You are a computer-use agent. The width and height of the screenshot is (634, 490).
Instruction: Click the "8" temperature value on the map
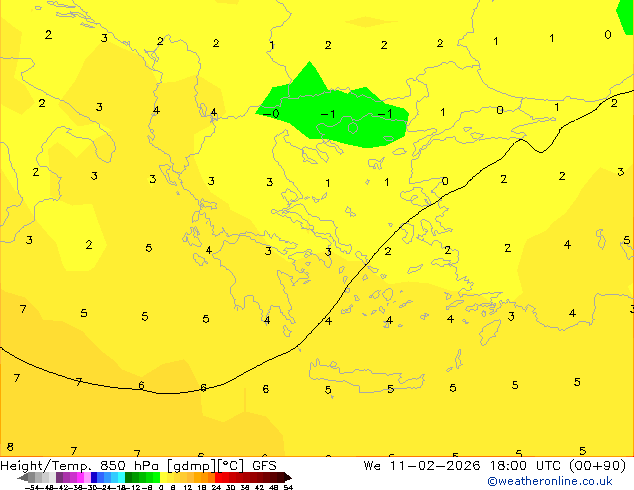pyautogui.click(x=10, y=447)
